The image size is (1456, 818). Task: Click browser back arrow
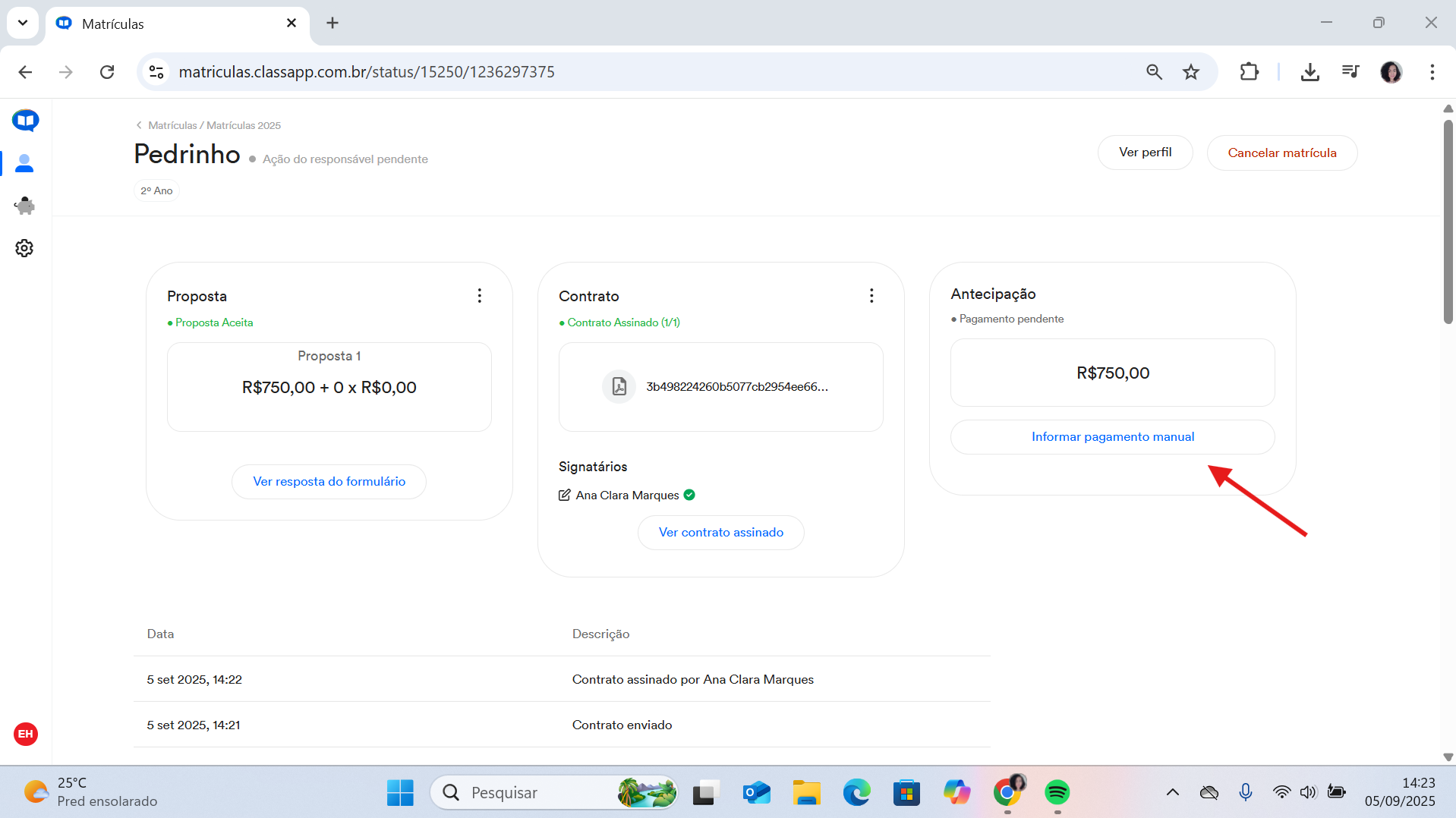25,72
